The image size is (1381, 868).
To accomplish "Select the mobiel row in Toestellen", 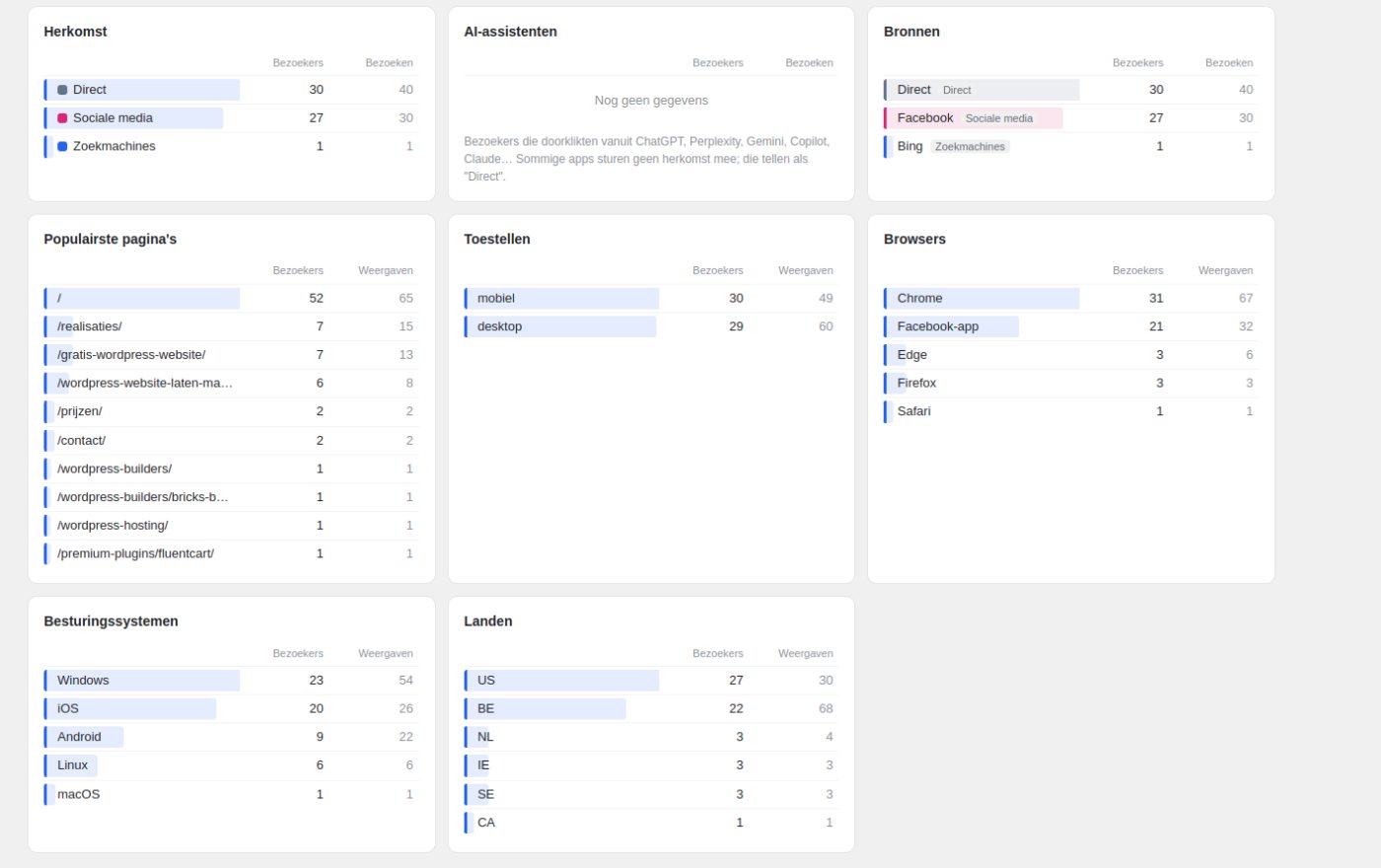I will tap(651, 298).
